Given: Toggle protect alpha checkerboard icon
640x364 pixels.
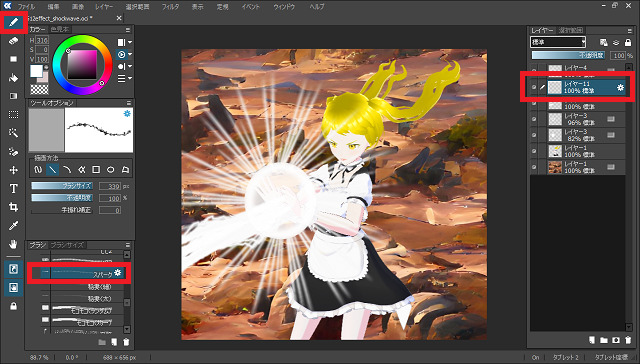Looking at the screenshot, I should click(604, 42).
